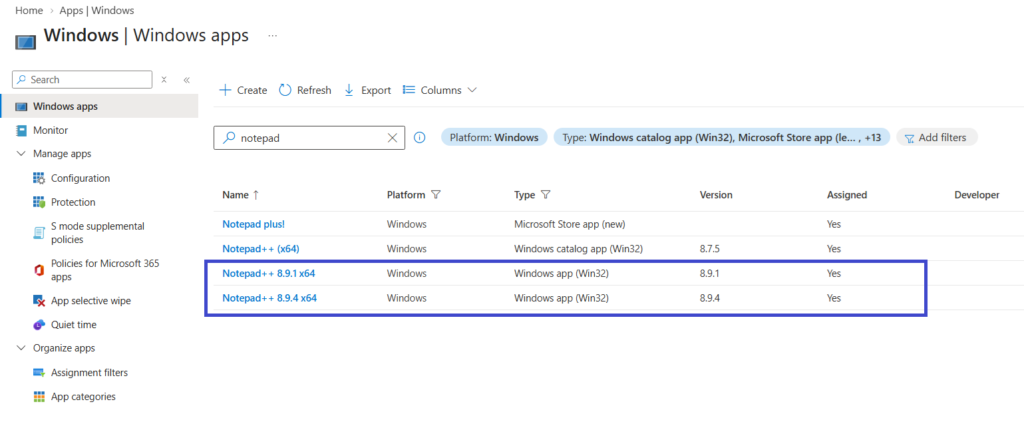Click Add filters button
Screen dimensions: 1024x424
[936, 138]
